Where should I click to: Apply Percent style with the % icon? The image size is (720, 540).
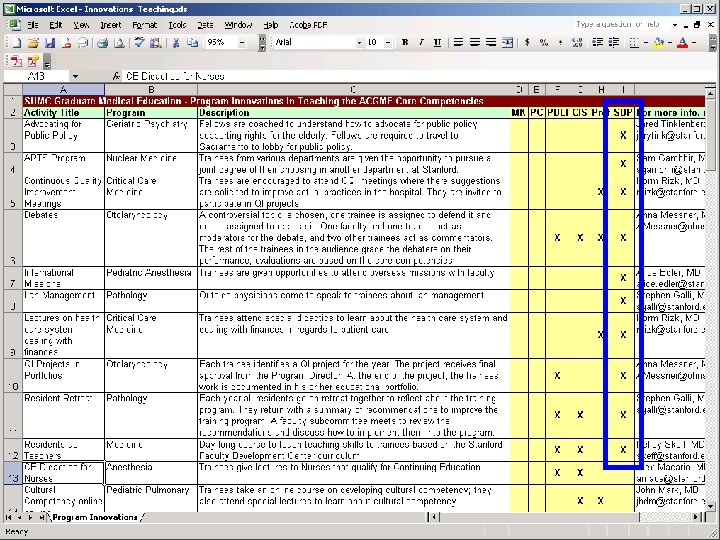(544, 43)
